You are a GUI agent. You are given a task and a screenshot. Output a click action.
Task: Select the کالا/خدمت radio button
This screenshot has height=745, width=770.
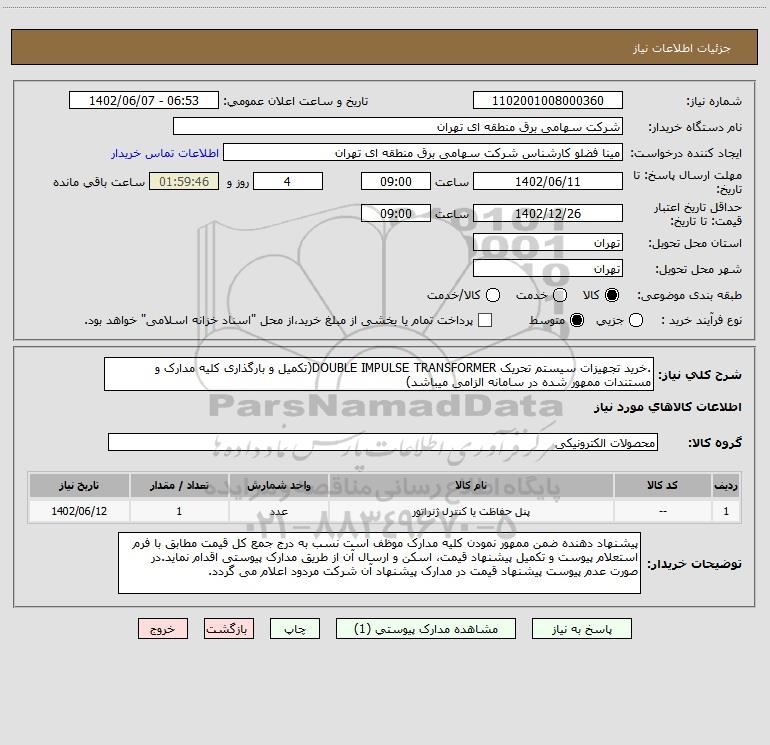493,295
